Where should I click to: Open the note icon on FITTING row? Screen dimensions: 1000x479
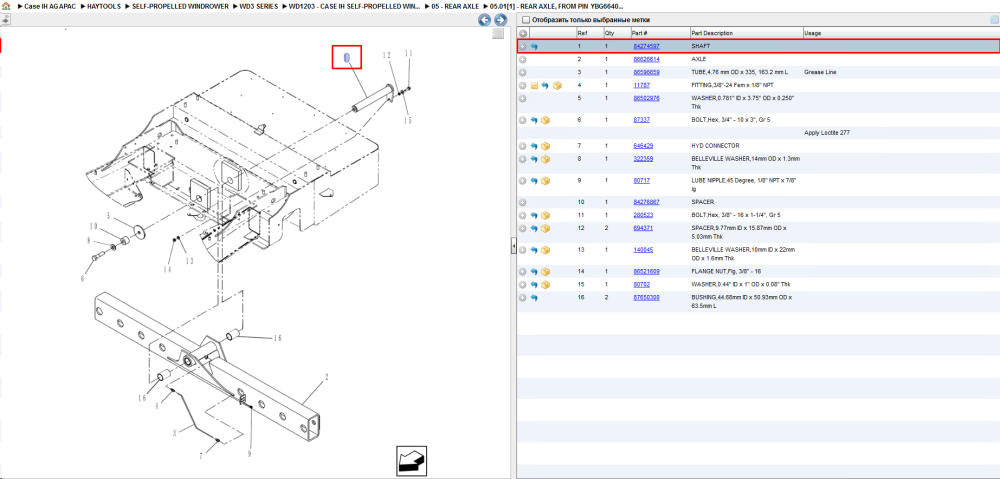(x=534, y=85)
